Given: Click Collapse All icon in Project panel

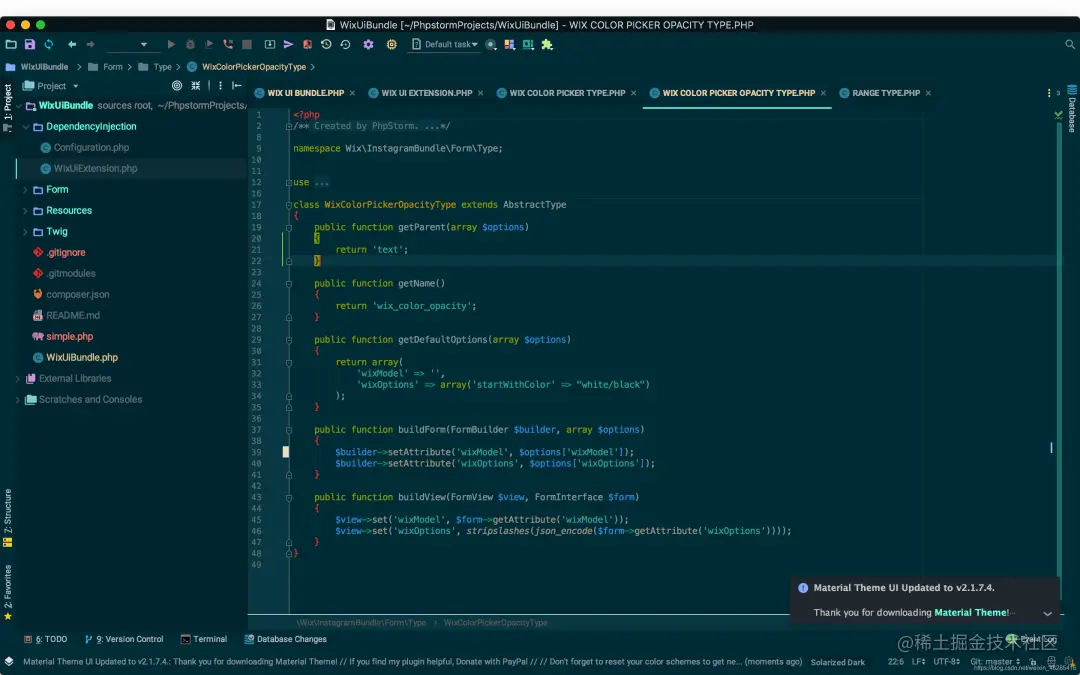Looking at the screenshot, I should point(196,85).
